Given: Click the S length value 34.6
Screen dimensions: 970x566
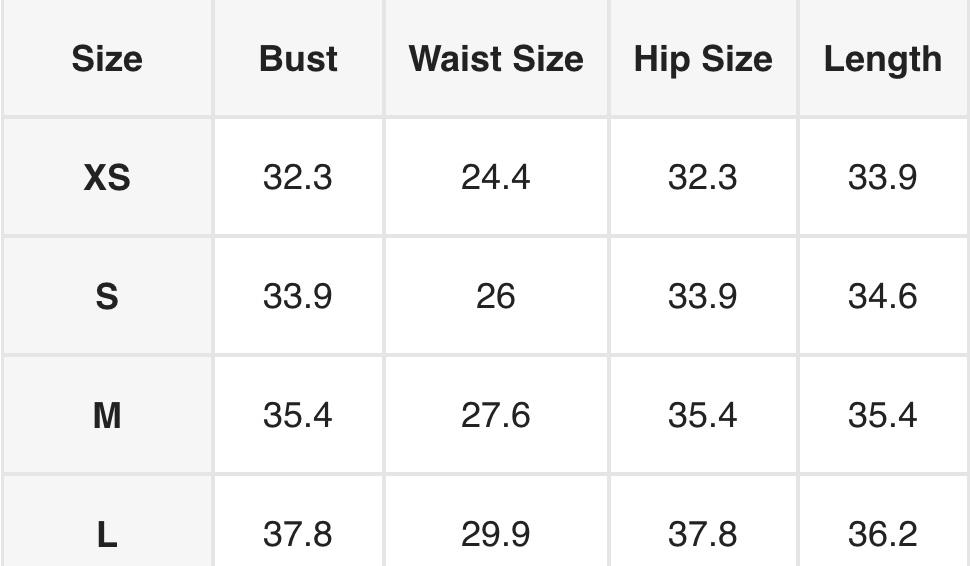Looking at the screenshot, I should pyautogui.click(x=882, y=297).
